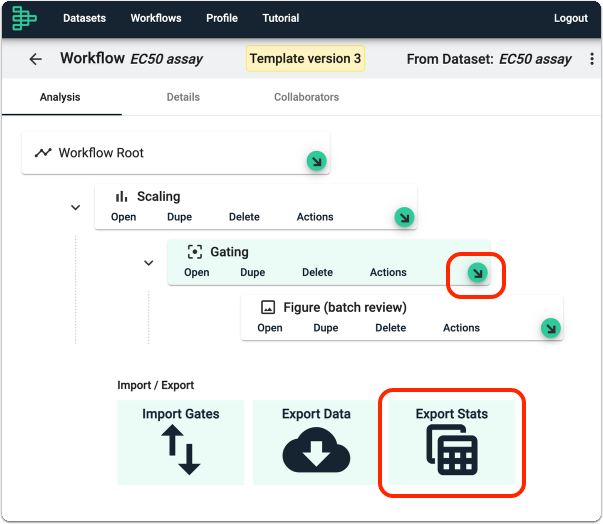Click the Figure node green arrow button
The width and height of the screenshot is (603, 524).
pos(551,328)
